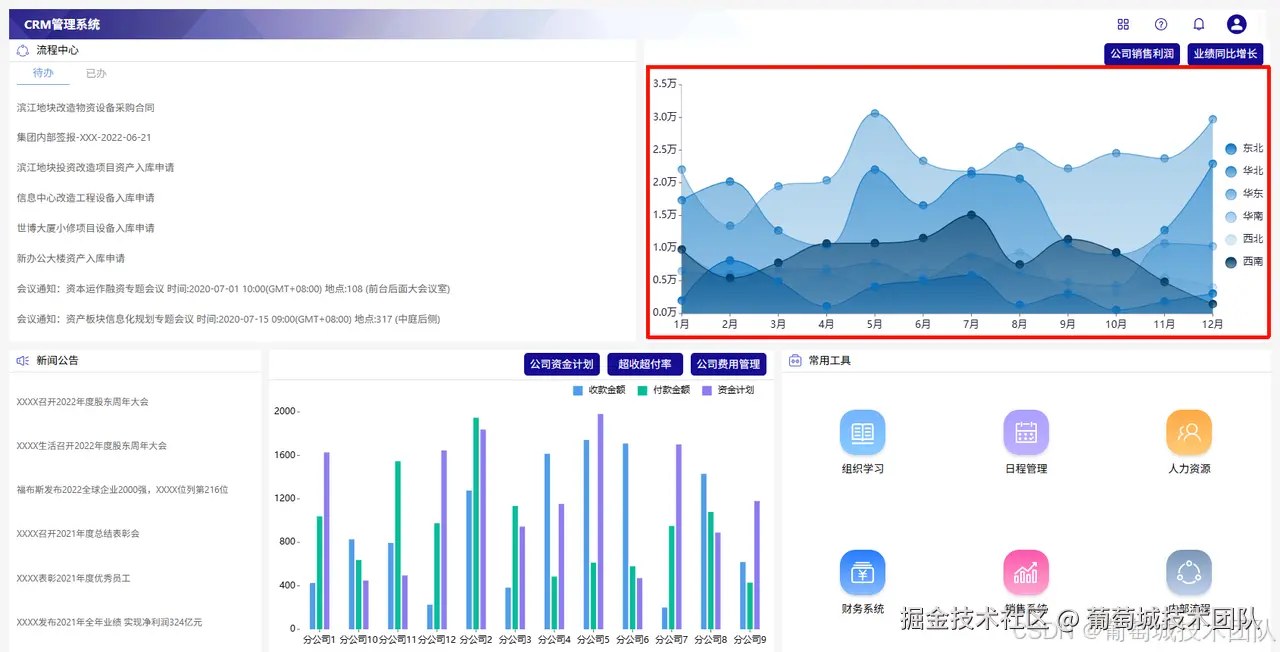Open 信息中心改造工程设备入库申请 item
Screen dimensions: 1280x652
tap(86, 198)
